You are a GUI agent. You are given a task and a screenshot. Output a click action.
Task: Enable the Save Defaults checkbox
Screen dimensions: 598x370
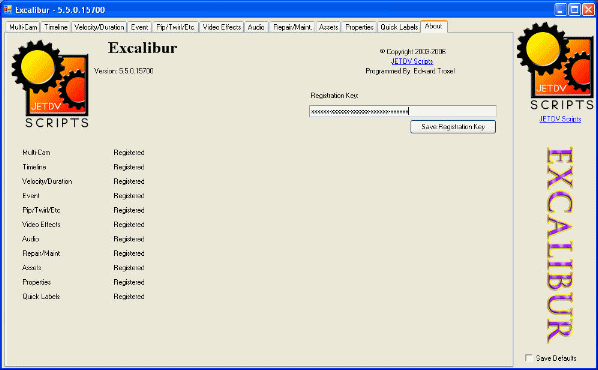coord(529,358)
